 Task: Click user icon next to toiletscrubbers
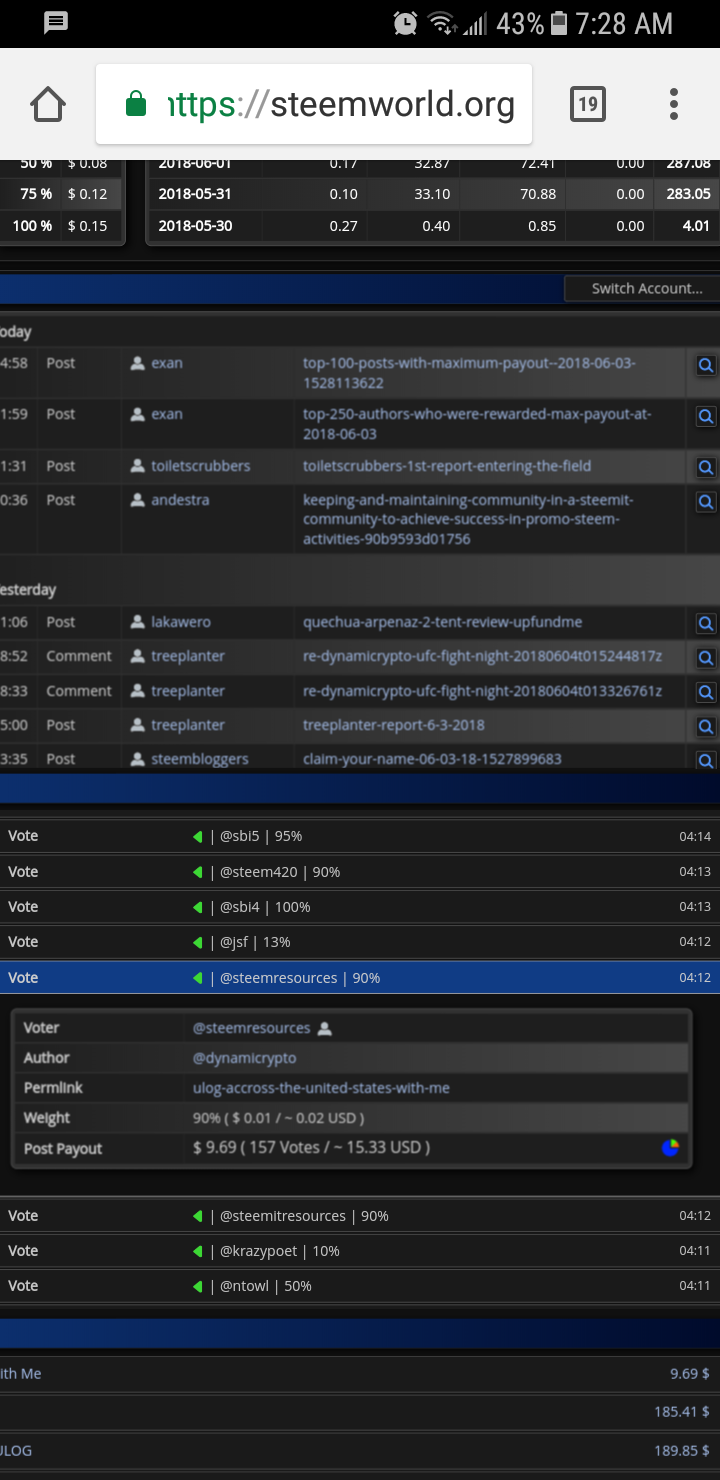pyautogui.click(x=138, y=466)
